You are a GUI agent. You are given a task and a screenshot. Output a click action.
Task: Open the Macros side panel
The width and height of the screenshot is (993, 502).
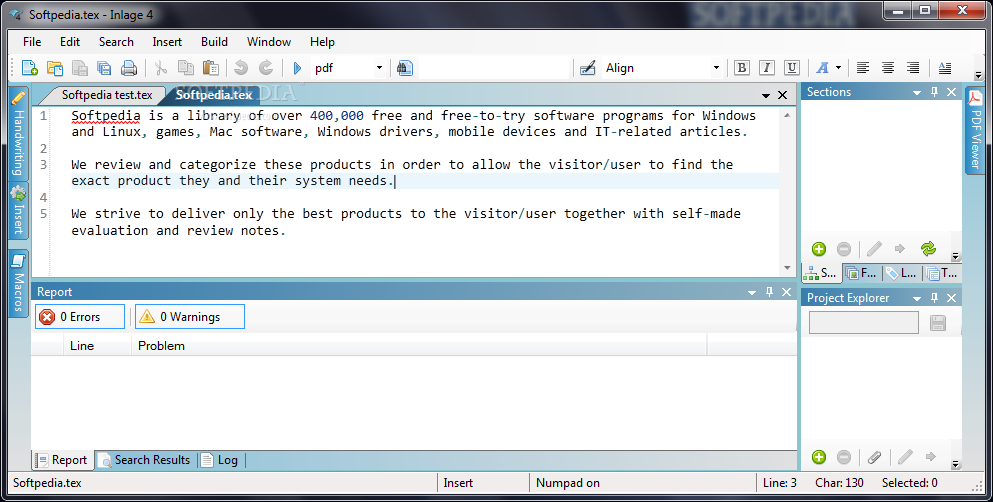(x=18, y=282)
